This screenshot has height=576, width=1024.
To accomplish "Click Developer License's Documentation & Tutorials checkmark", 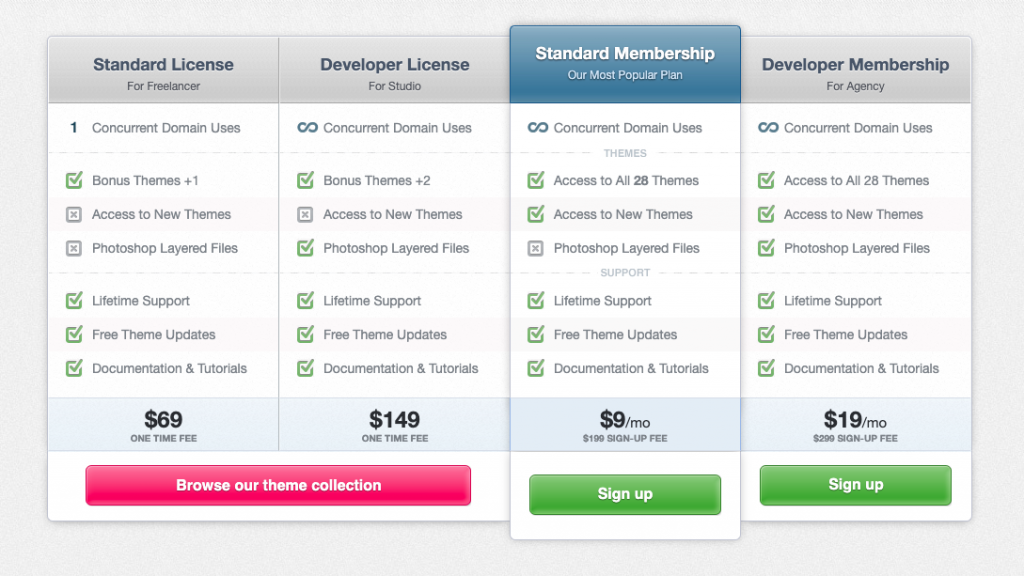I will click(x=306, y=368).
